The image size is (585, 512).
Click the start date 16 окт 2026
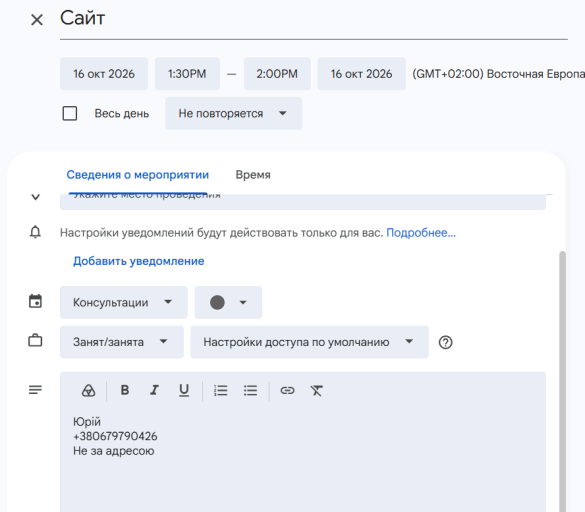104,74
